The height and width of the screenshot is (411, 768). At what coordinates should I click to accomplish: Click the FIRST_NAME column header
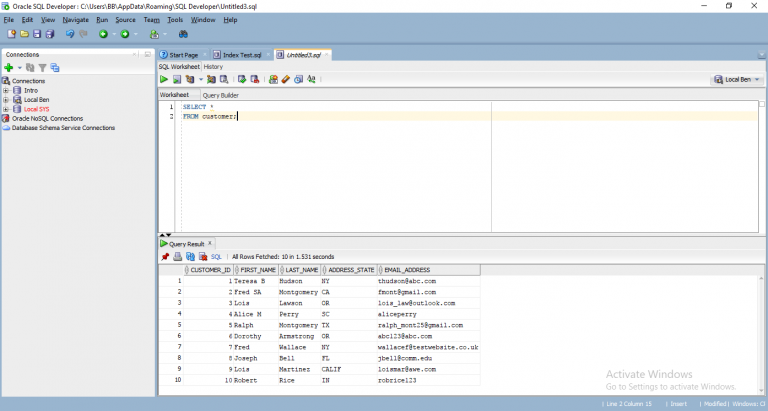[x=256, y=270]
